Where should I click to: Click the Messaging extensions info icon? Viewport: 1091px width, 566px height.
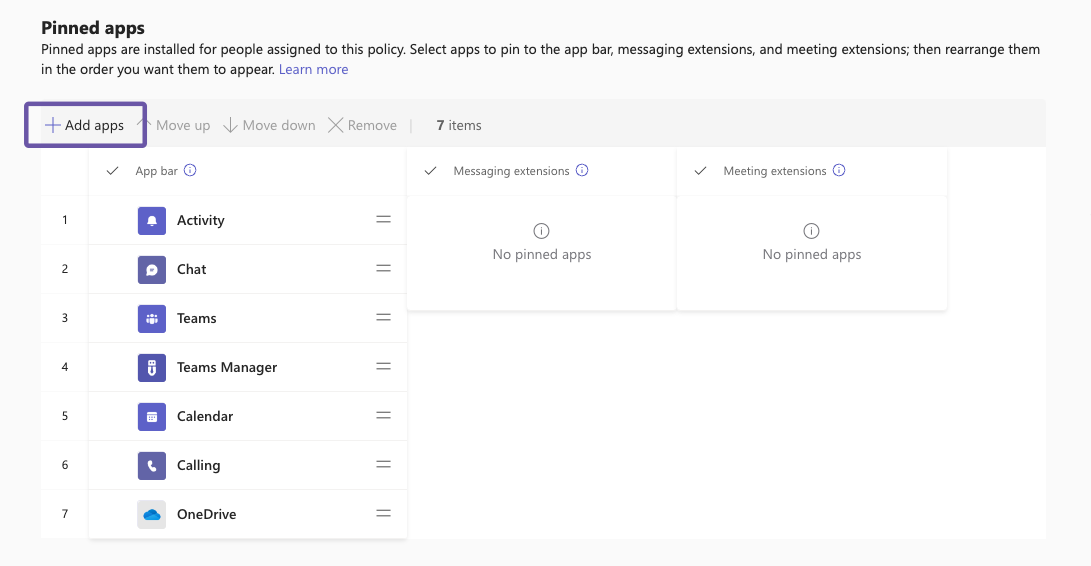point(582,171)
